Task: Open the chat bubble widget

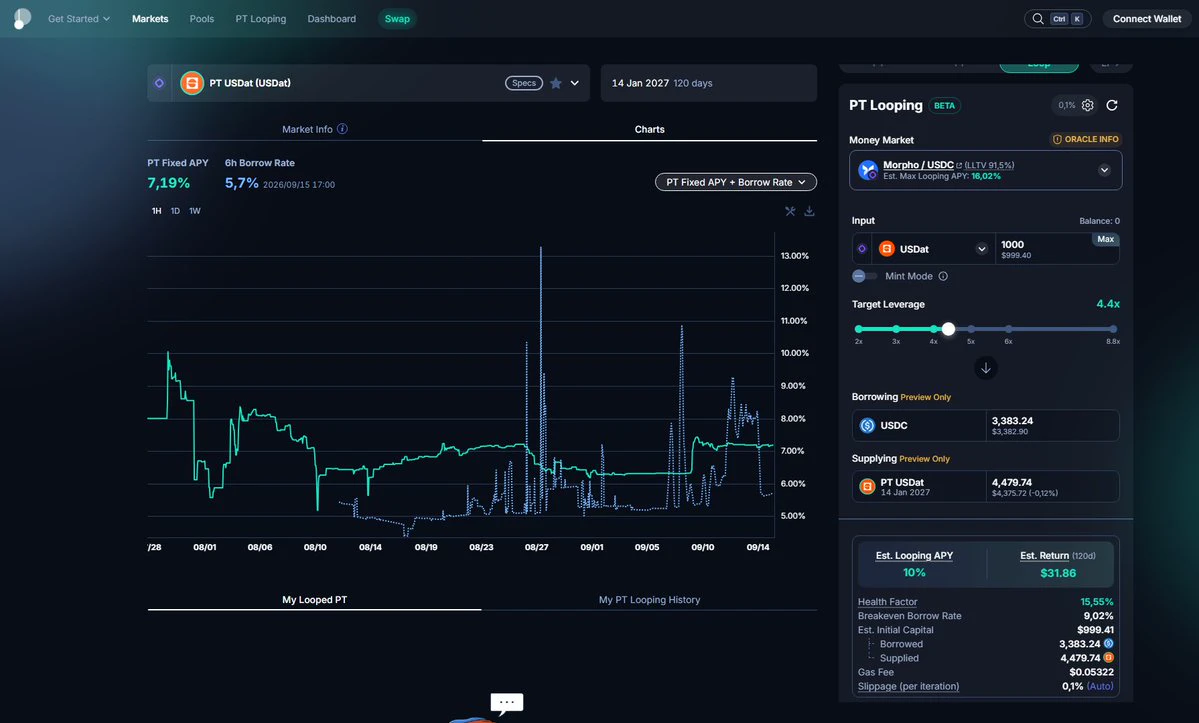Action: (506, 702)
